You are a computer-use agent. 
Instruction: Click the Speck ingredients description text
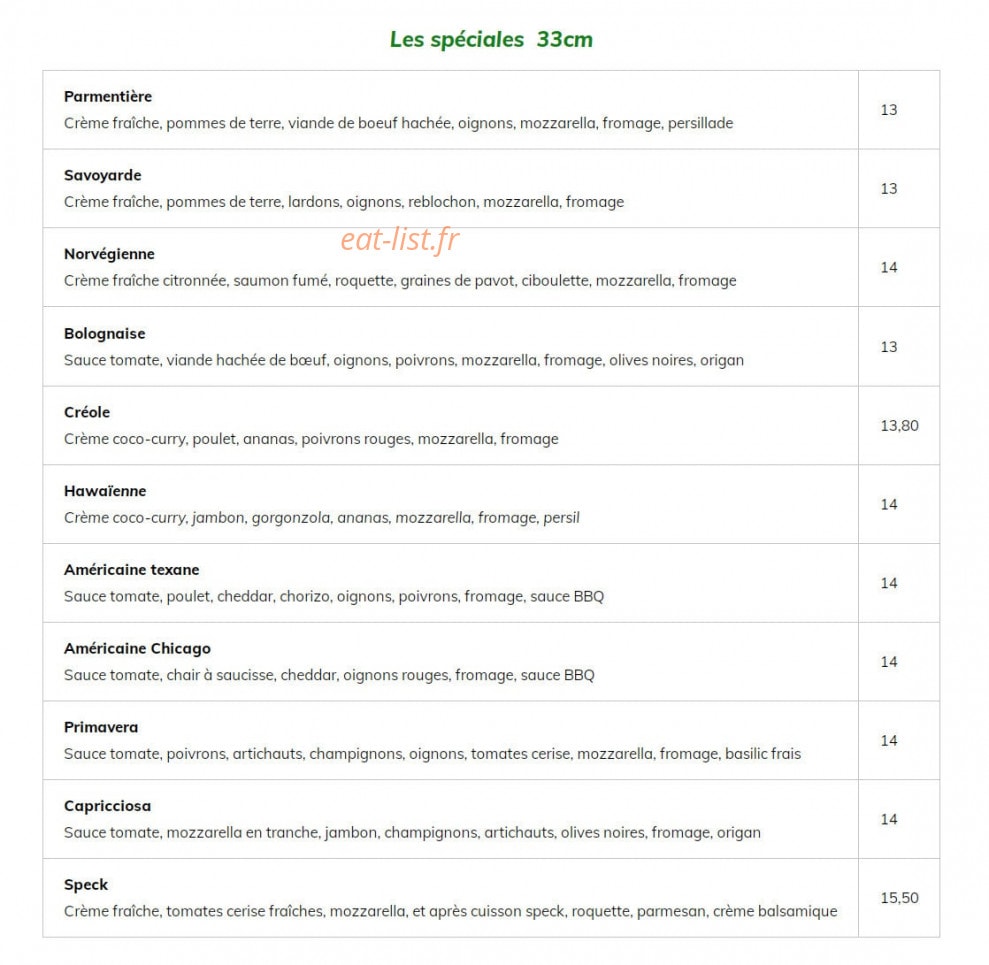click(x=450, y=911)
